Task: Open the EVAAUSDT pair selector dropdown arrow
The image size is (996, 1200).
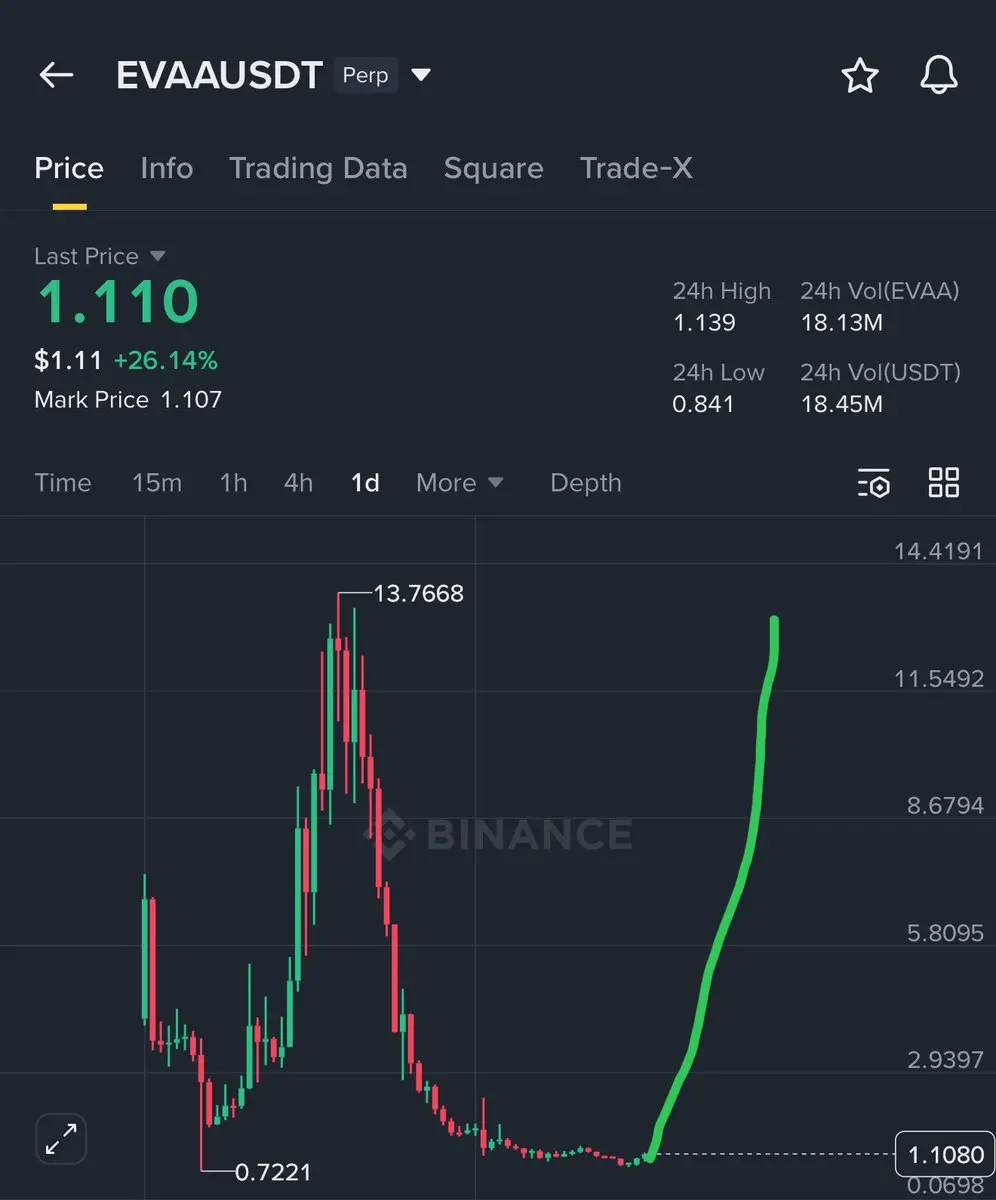Action: [421, 75]
